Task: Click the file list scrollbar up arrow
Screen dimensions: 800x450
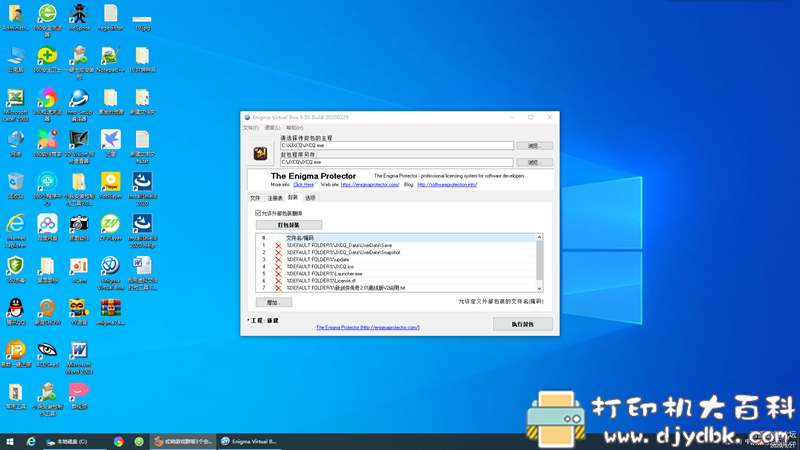Action: point(539,238)
